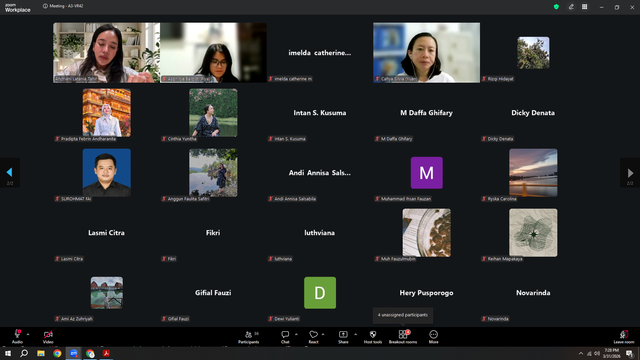The image size is (640, 360).
Task: Open Windows notification center
Action: [x=629, y=353]
